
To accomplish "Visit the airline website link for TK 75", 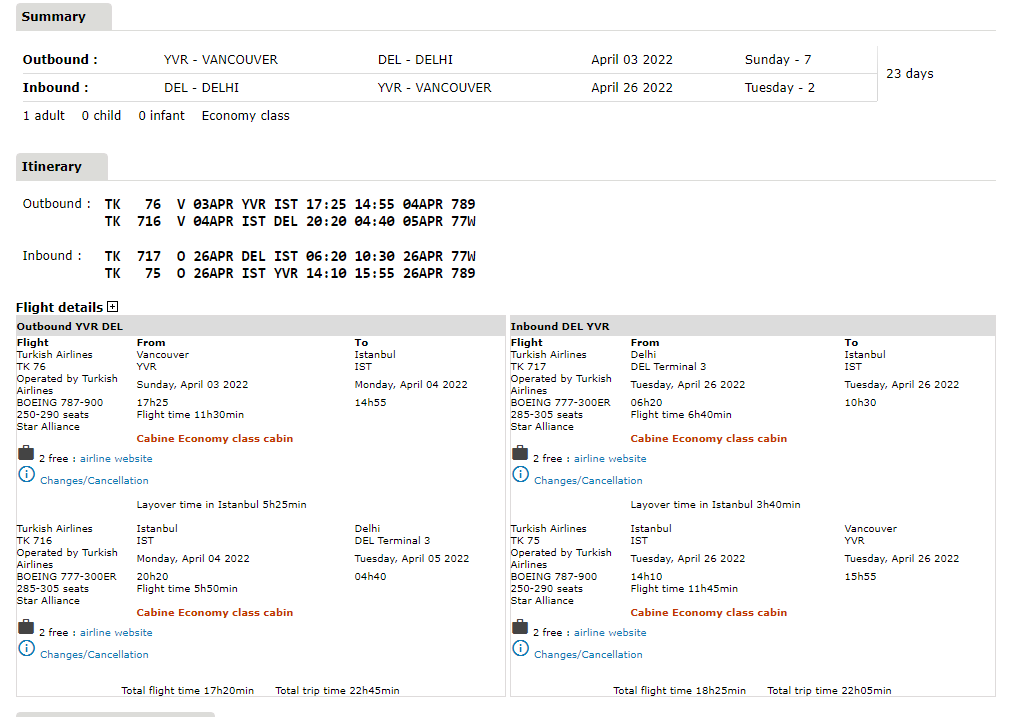I will [x=610, y=633].
